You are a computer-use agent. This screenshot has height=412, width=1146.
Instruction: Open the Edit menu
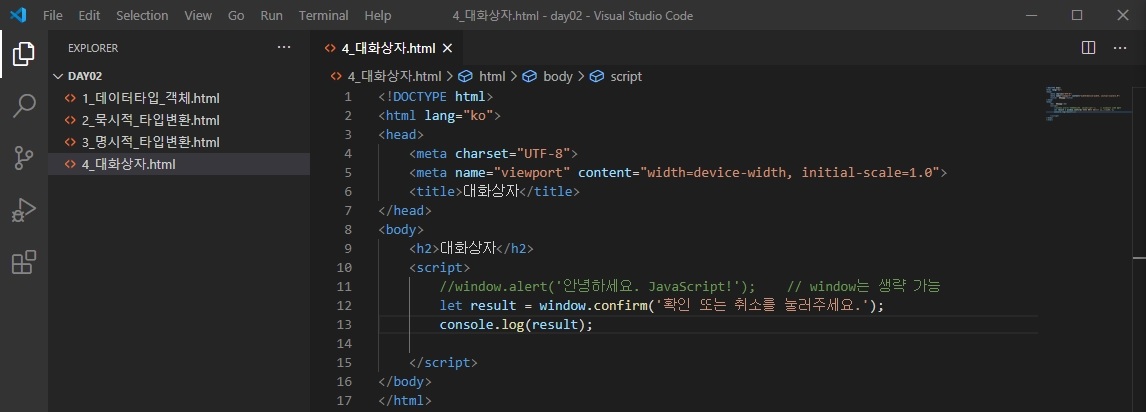(89, 15)
